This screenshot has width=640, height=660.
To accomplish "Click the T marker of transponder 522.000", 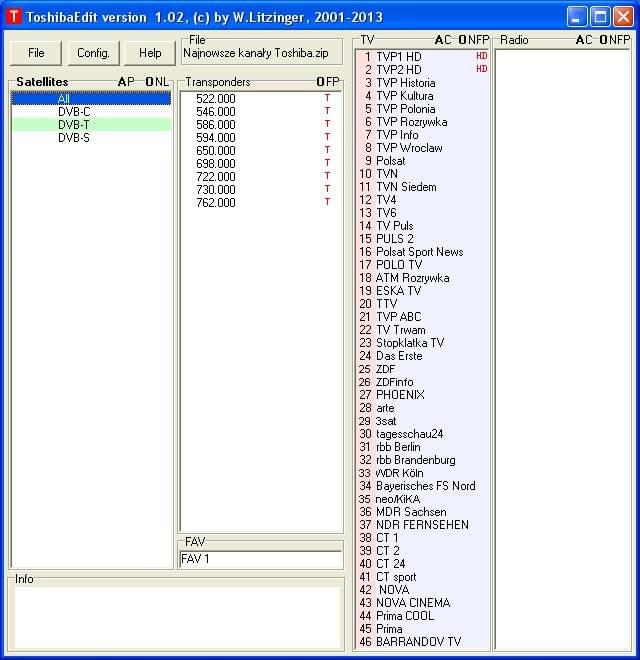I will pyautogui.click(x=327, y=98).
